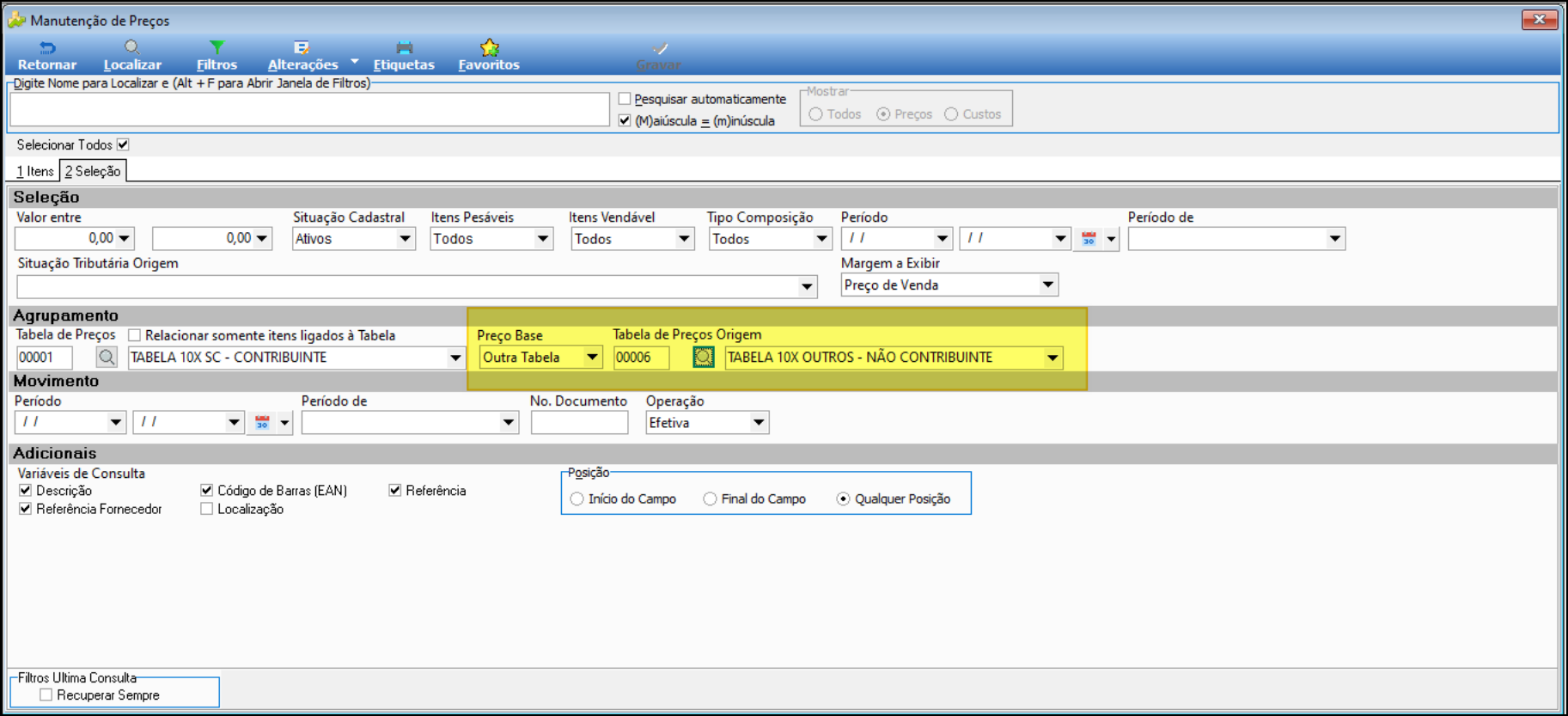Toggle Referência Fornecedor checkbox
1568x716 pixels.
(x=25, y=509)
